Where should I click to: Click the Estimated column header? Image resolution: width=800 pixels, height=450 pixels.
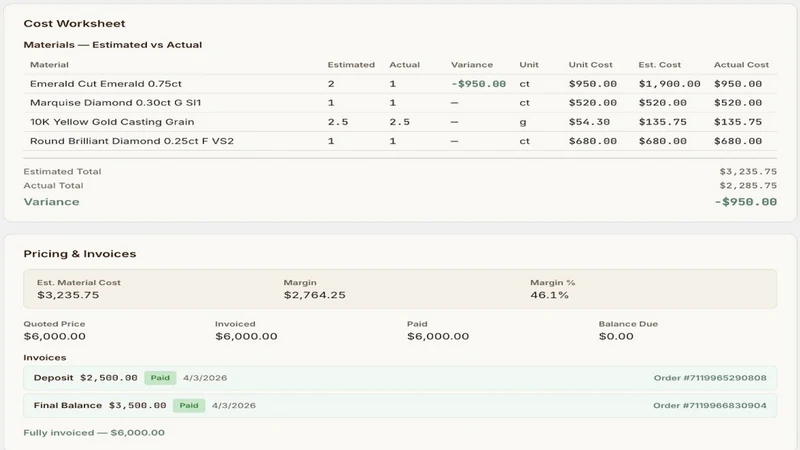click(351, 65)
